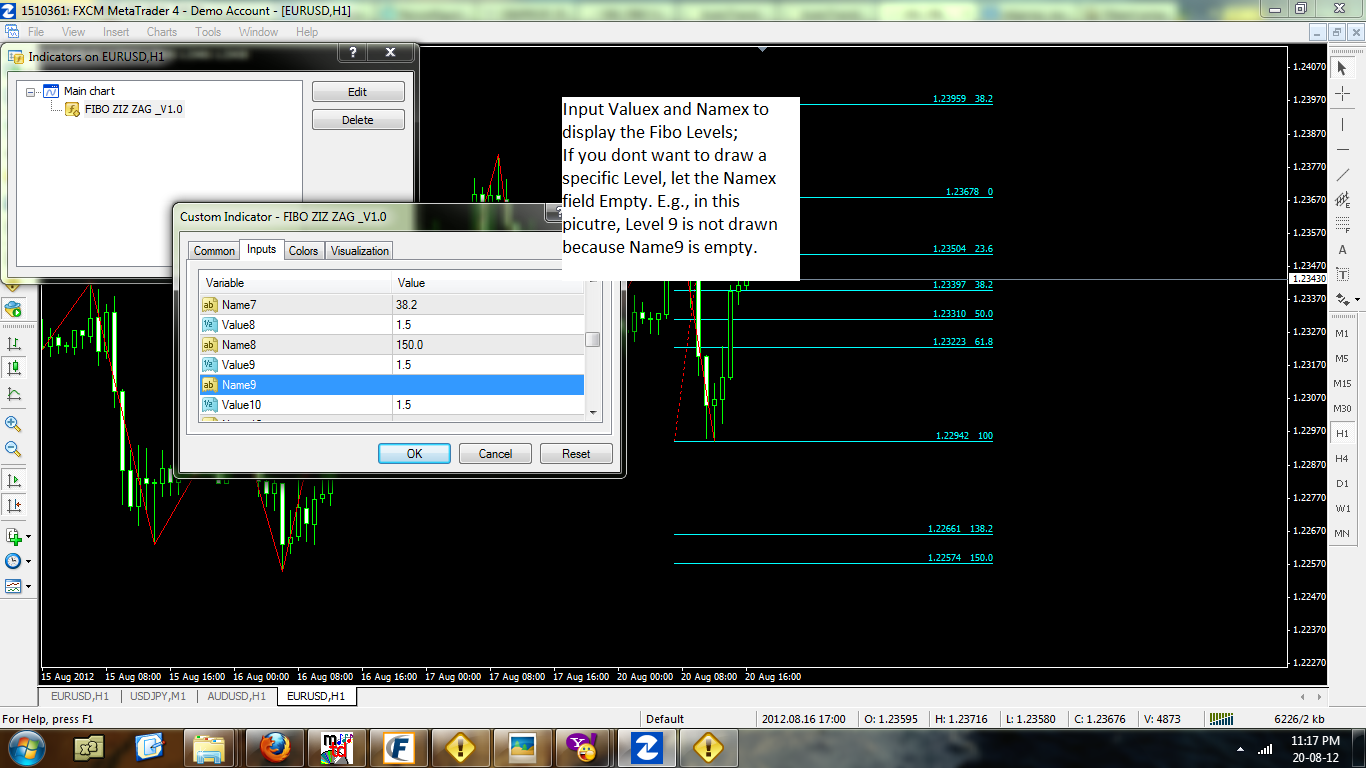Open the USDJPY,M1 chart tab

158,696
